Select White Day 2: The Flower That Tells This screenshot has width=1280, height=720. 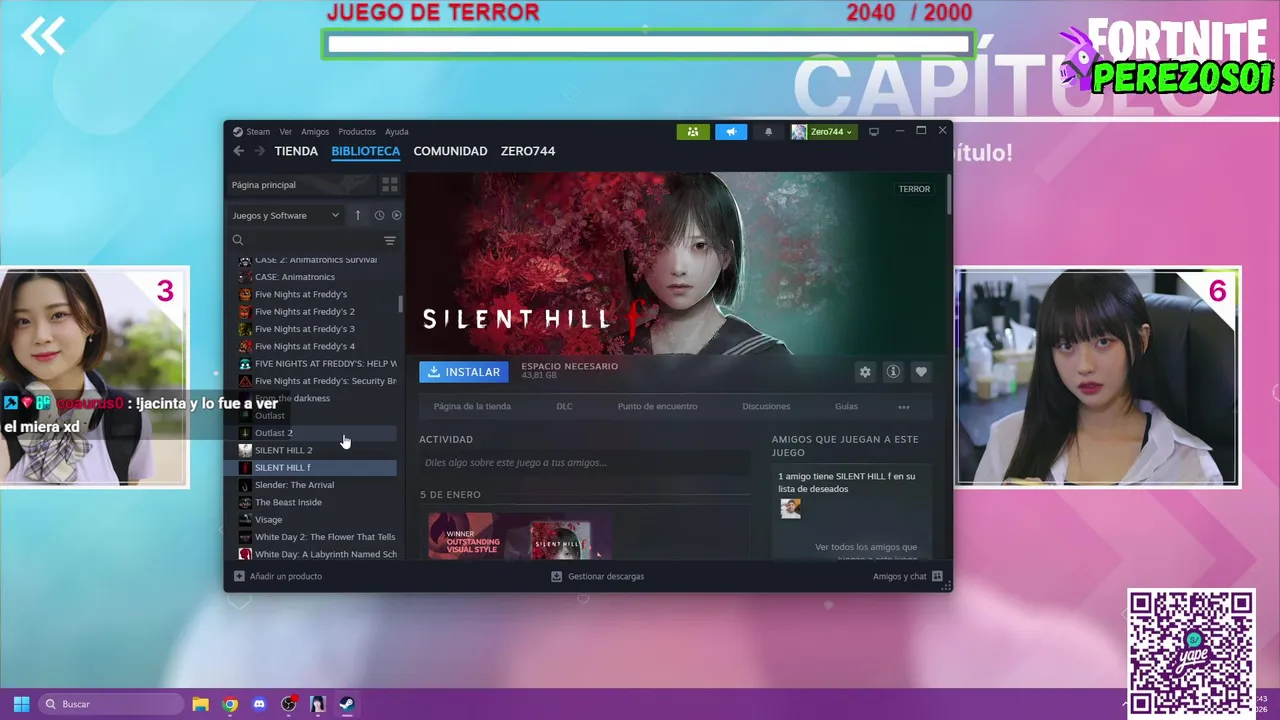[x=316, y=537]
